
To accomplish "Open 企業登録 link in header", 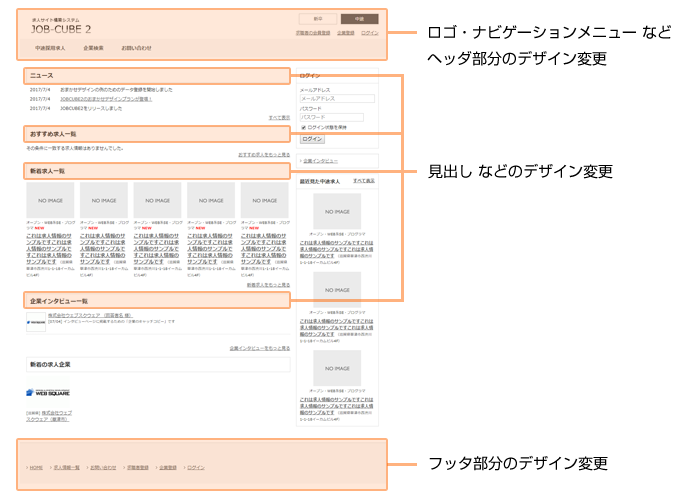I will pos(346,33).
